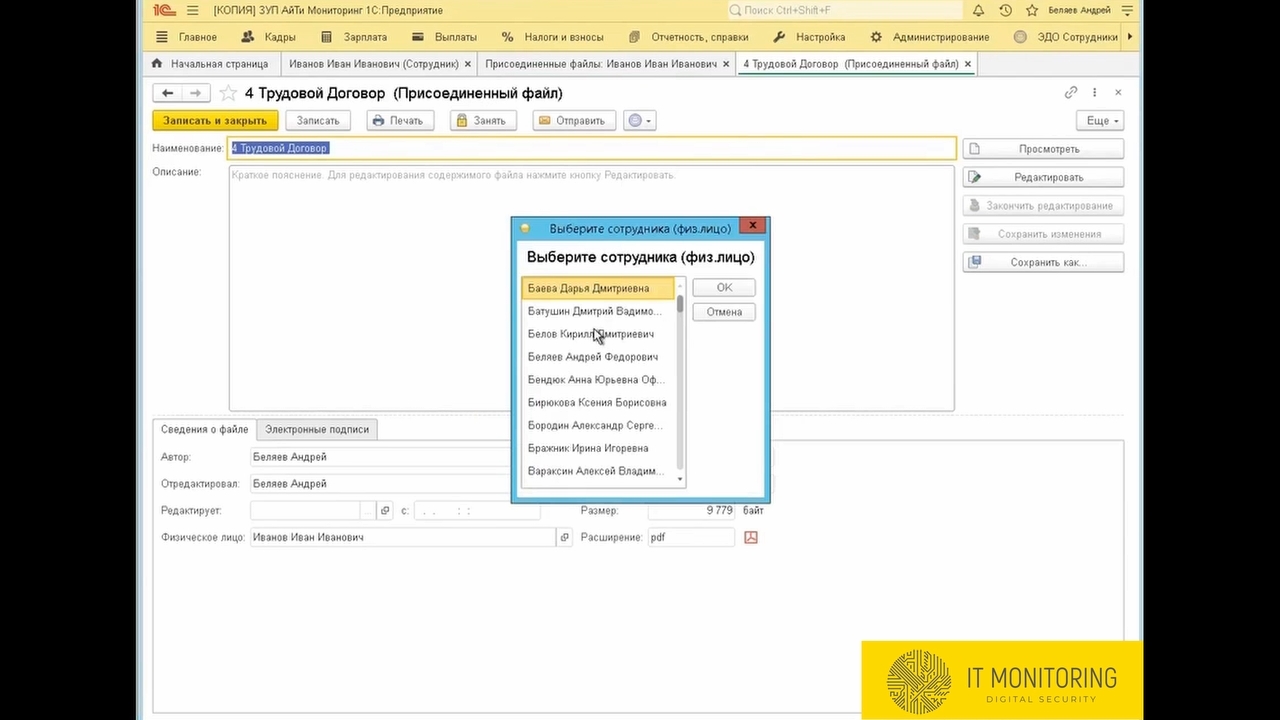Click in the Наименование input field
Image resolution: width=1280 pixels, height=720 pixels.
pyautogui.click(x=592, y=148)
